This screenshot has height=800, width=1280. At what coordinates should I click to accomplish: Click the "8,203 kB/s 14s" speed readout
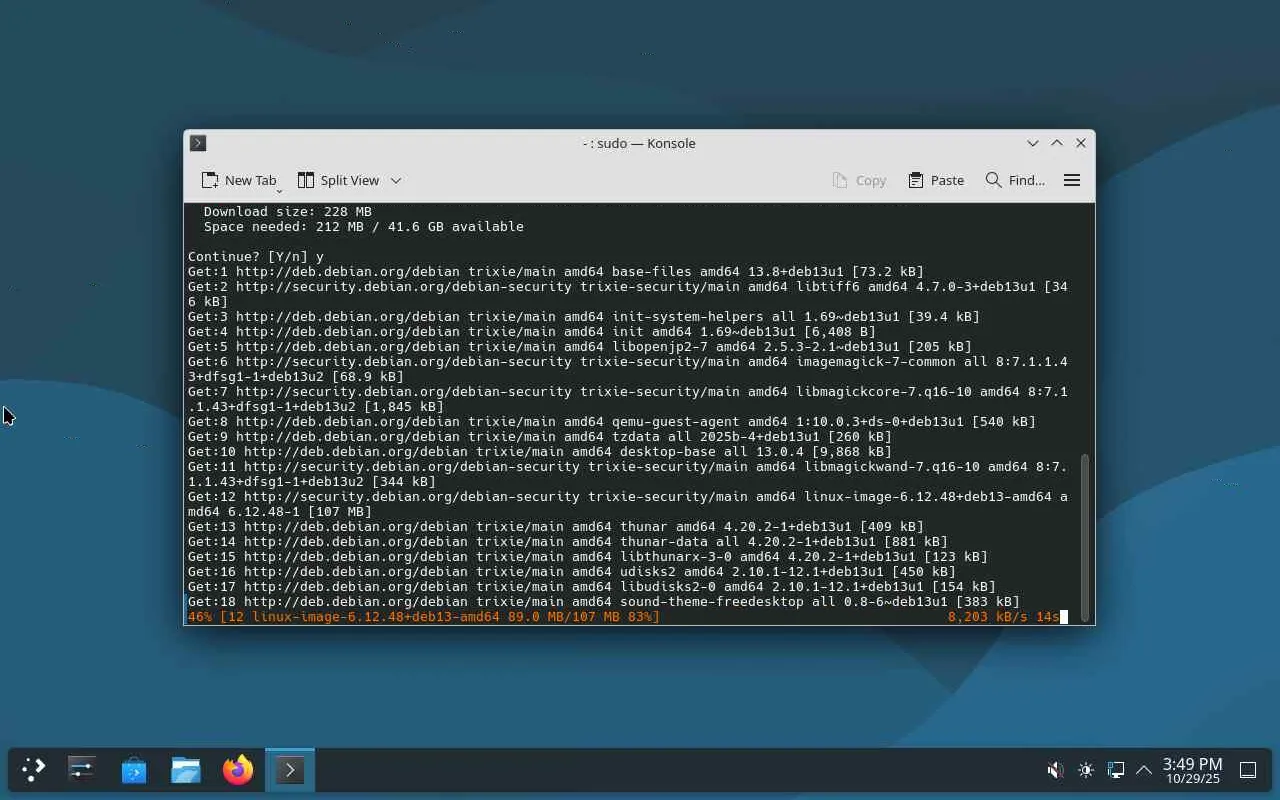click(x=1004, y=617)
